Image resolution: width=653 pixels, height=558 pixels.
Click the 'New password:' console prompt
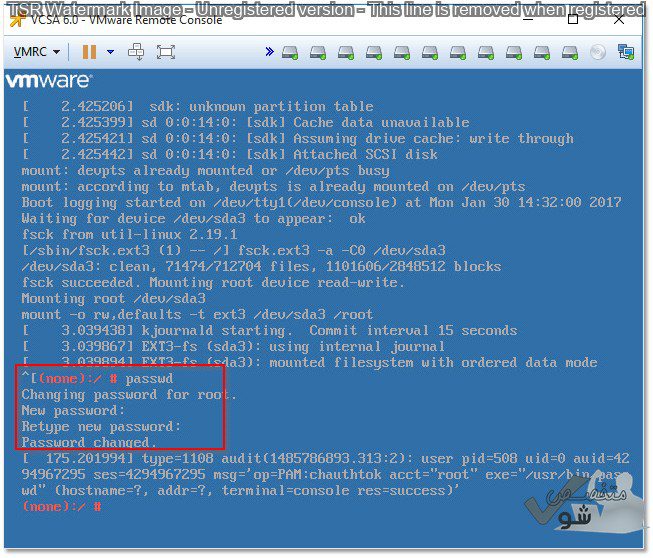click(x=73, y=411)
